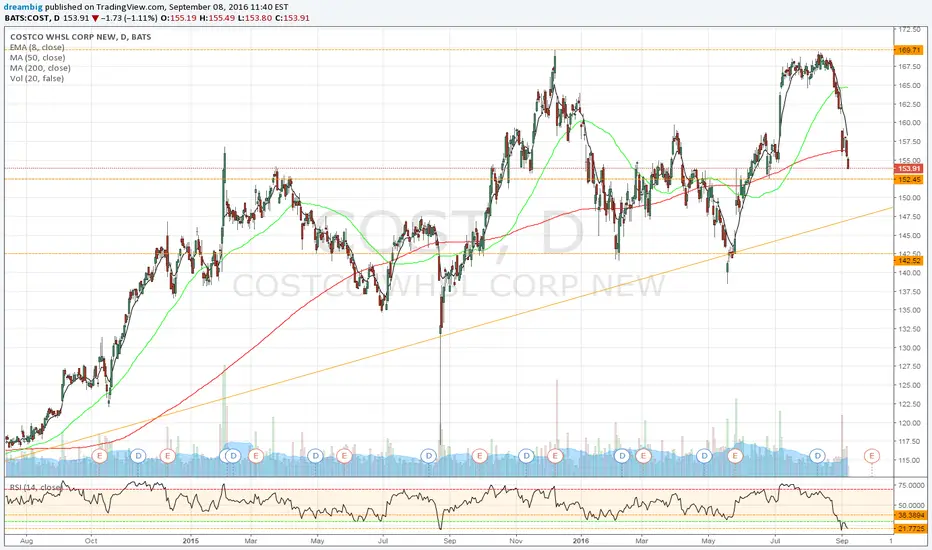This screenshot has width=932, height=550.
Task: Click the 75.0000 RSI axis tick
Action: point(910,486)
